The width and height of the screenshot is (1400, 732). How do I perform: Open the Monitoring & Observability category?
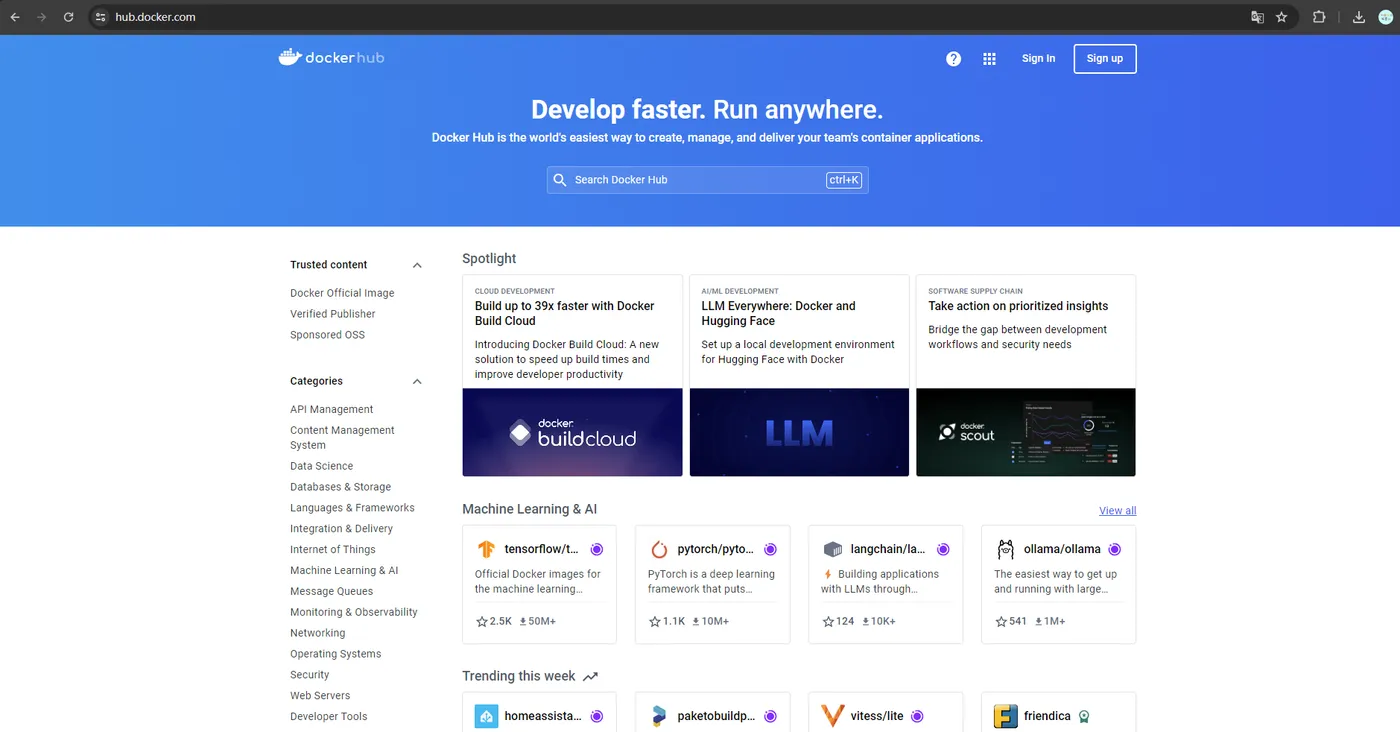(x=354, y=612)
